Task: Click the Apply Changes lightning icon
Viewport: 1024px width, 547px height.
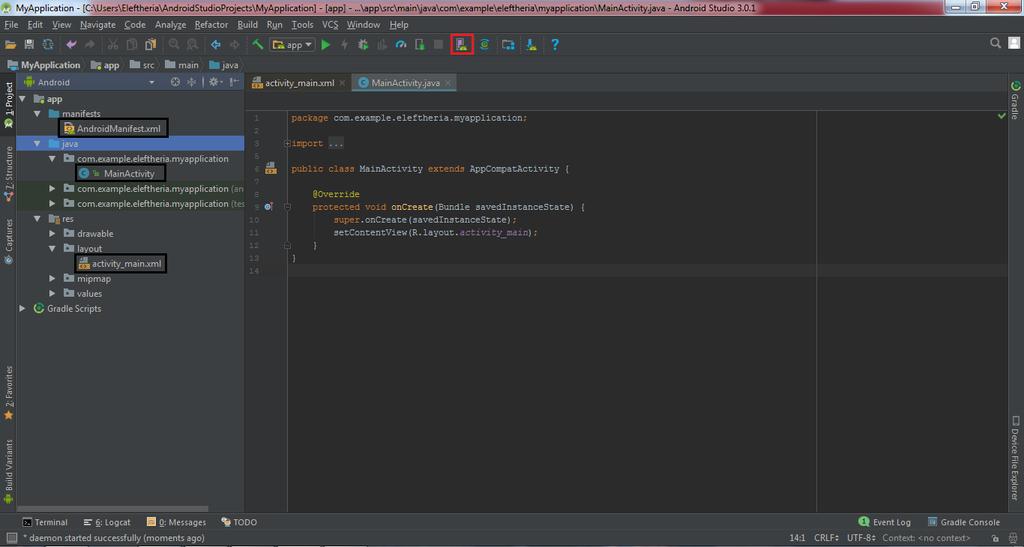Action: [345, 44]
